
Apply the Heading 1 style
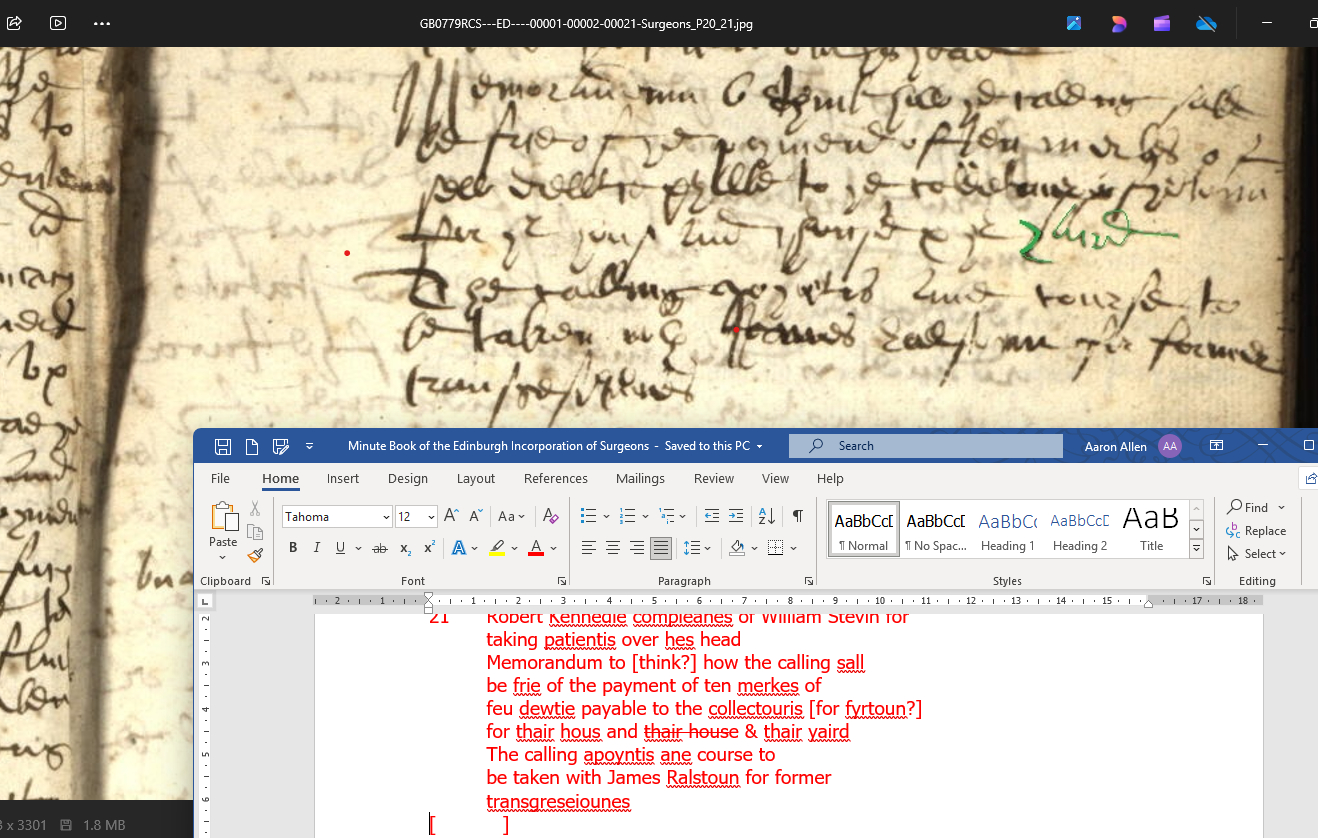pyautogui.click(x=1007, y=529)
